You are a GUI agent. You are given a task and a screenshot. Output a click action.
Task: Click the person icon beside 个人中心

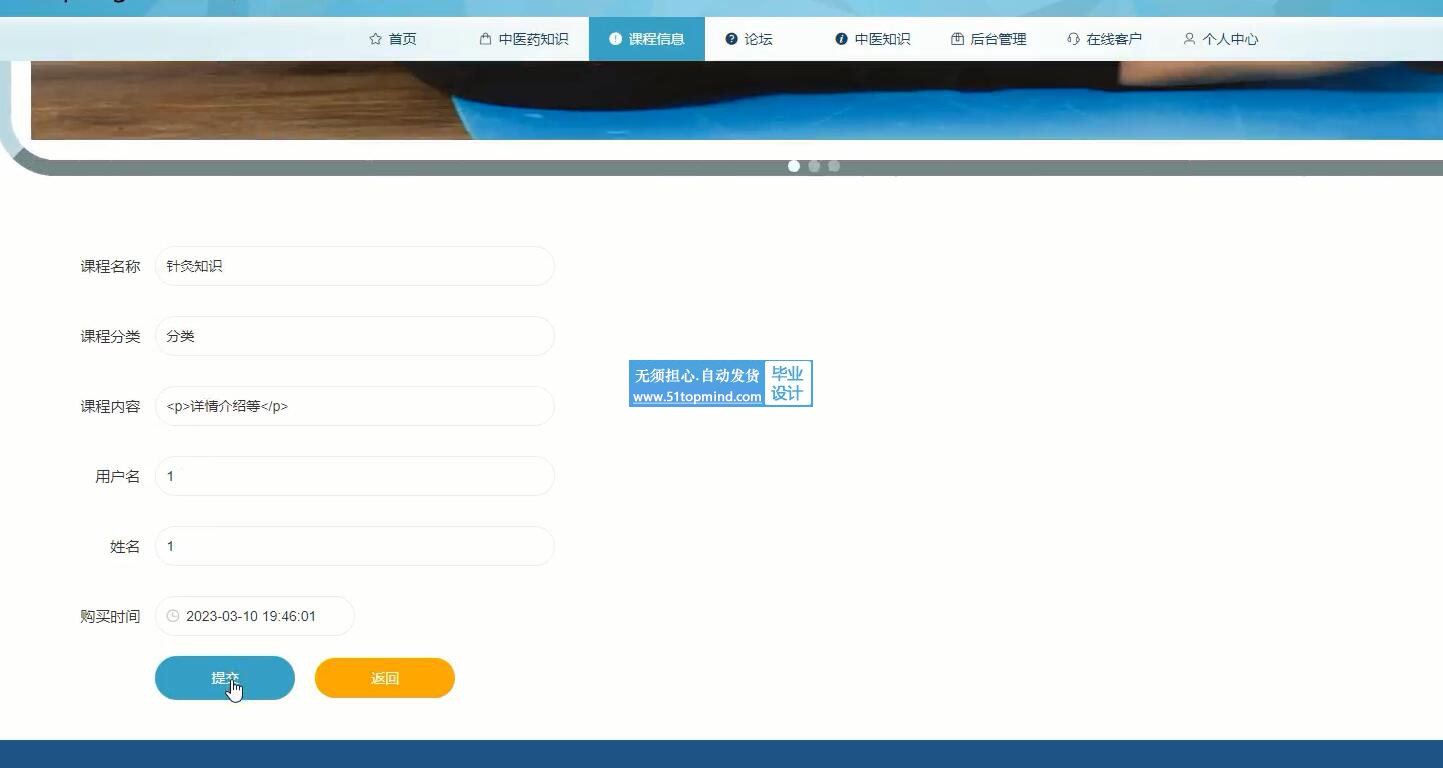point(1189,39)
